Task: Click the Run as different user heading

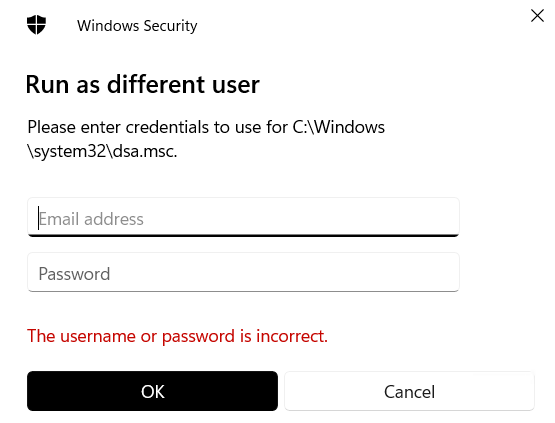Action: tap(143, 85)
